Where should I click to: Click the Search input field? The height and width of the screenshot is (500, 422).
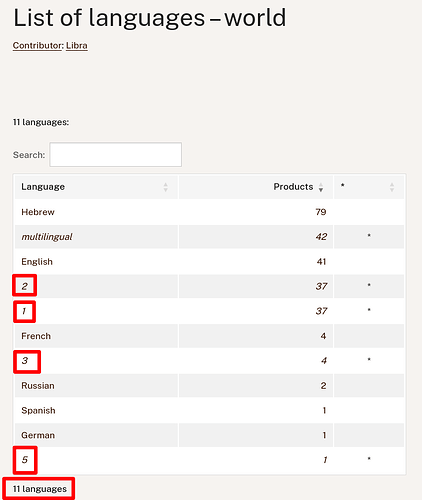(116, 155)
